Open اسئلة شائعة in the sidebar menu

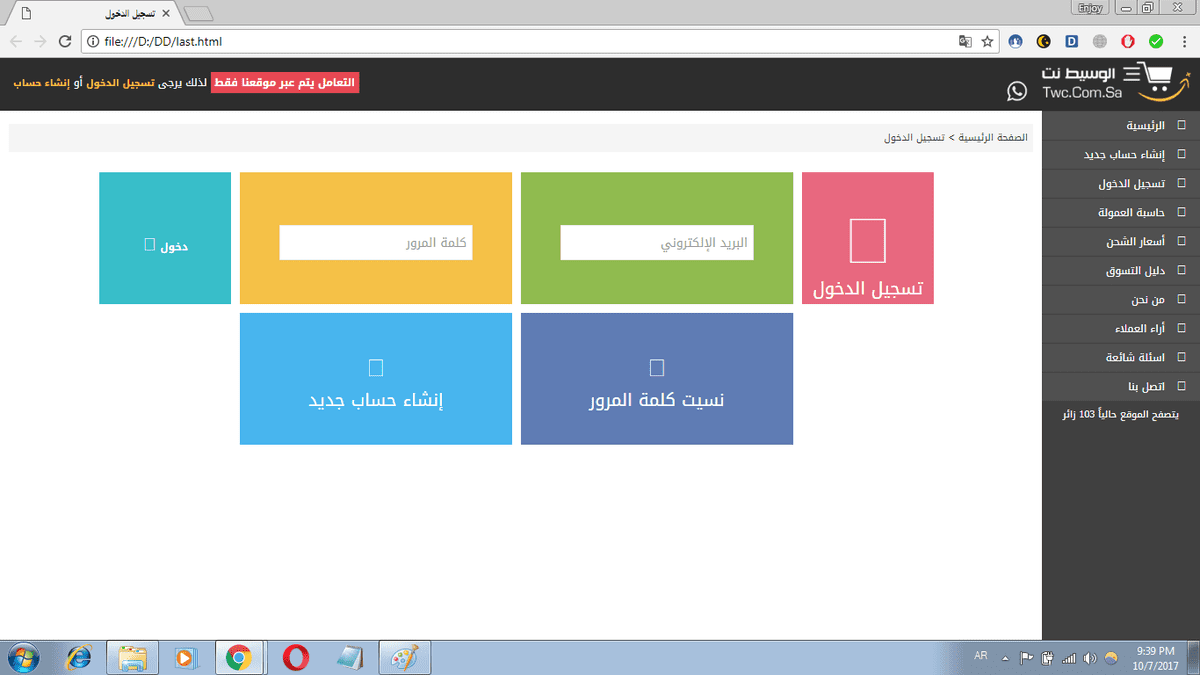pyautogui.click(x=1121, y=357)
